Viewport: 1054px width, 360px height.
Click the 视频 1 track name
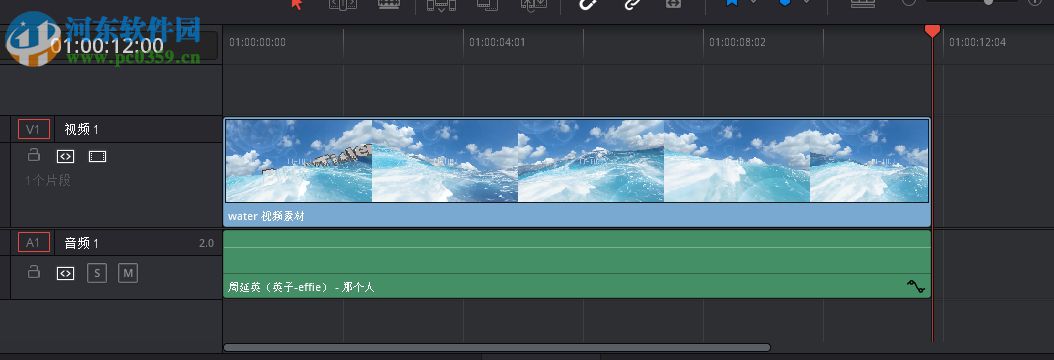click(81, 129)
